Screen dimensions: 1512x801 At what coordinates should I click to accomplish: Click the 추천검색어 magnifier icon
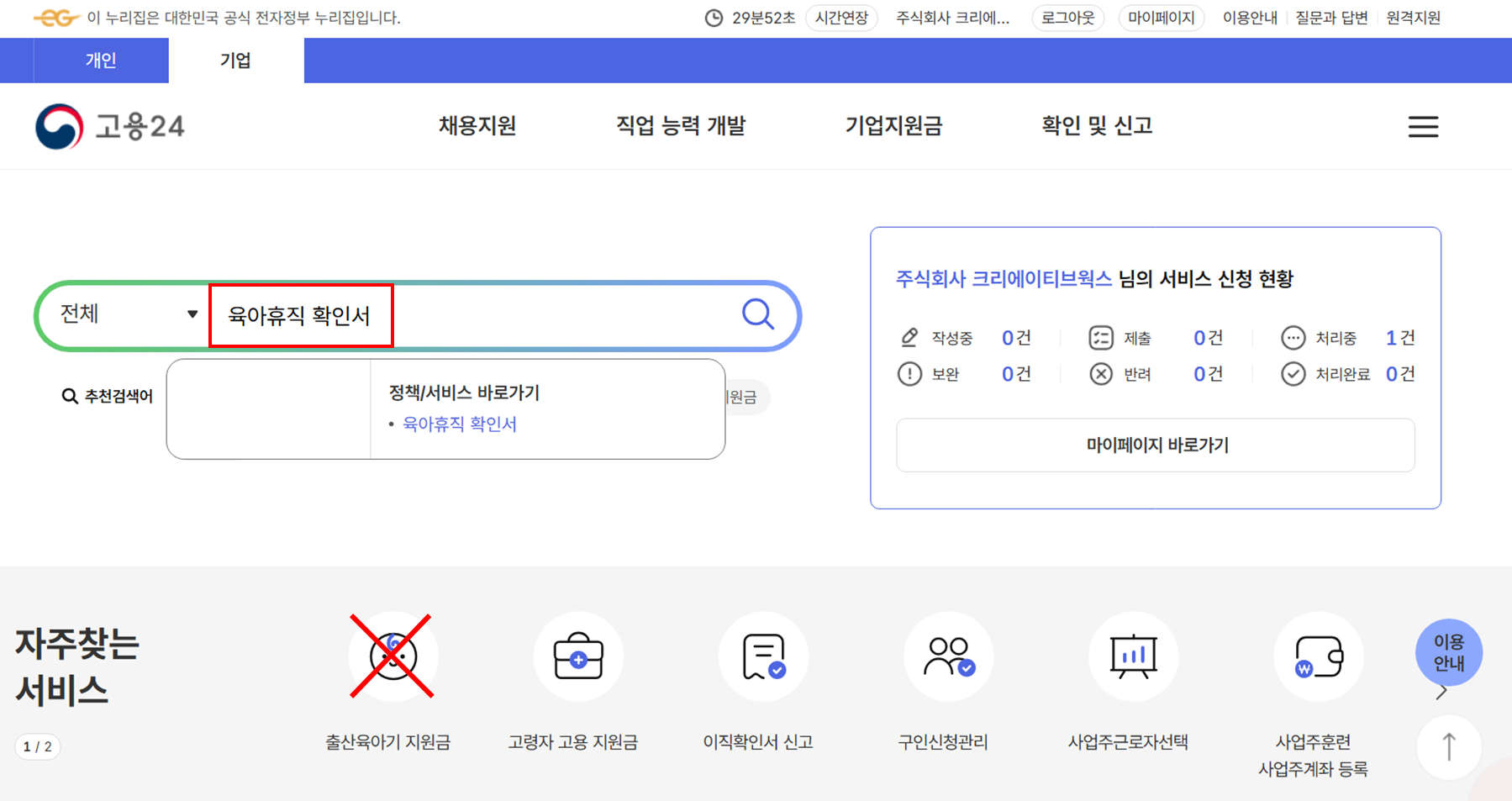tap(70, 396)
